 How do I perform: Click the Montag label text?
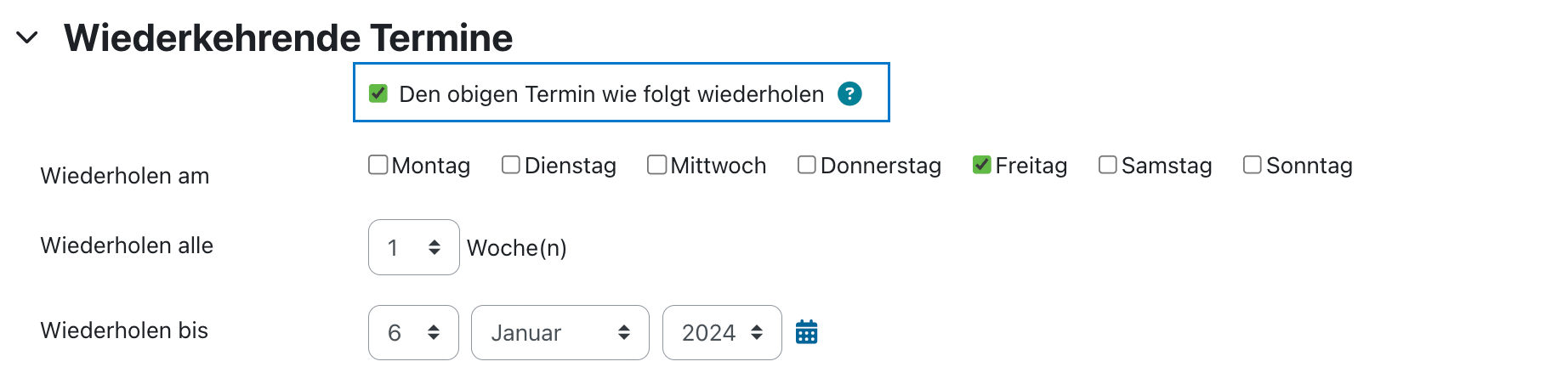point(431,166)
